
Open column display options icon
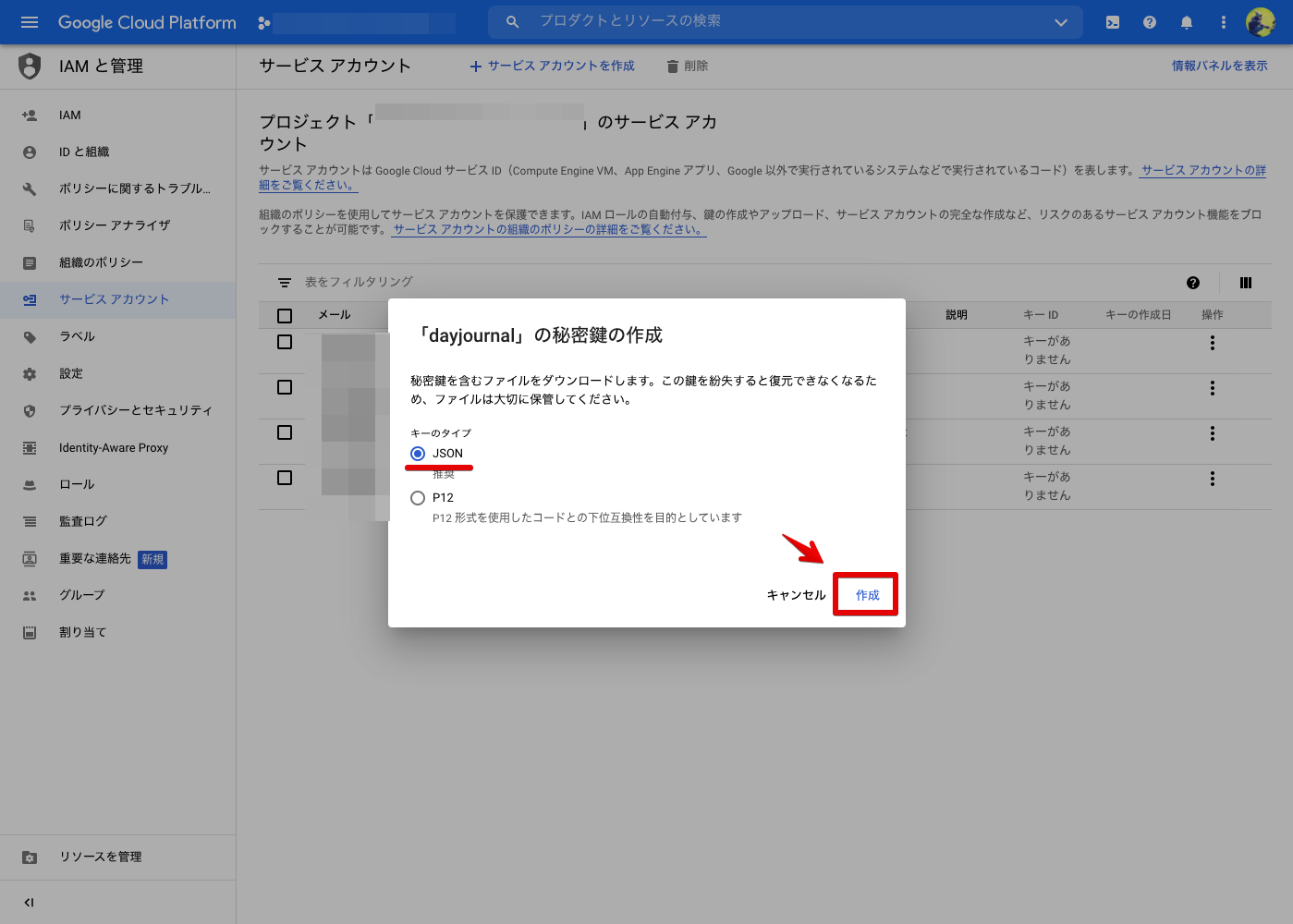click(x=1246, y=283)
